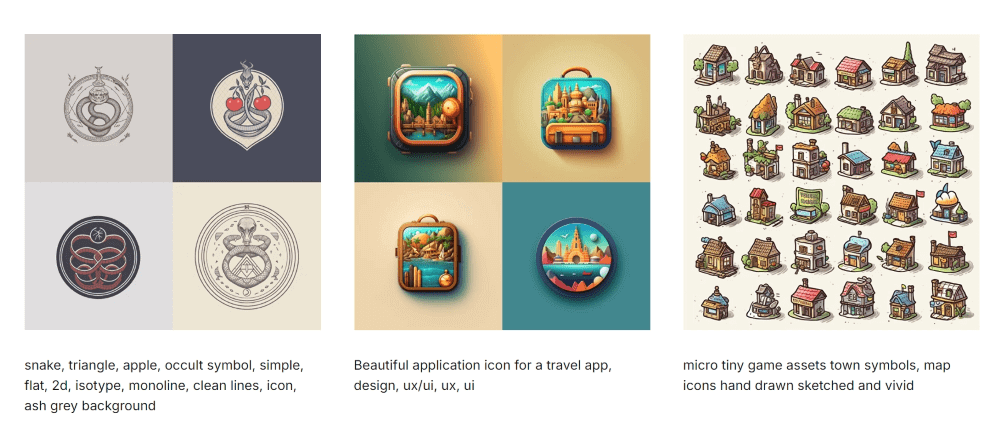Viewport: 1000px width, 424px height.
Task: Click the micro tiny game assets caption
Action: 816,376
